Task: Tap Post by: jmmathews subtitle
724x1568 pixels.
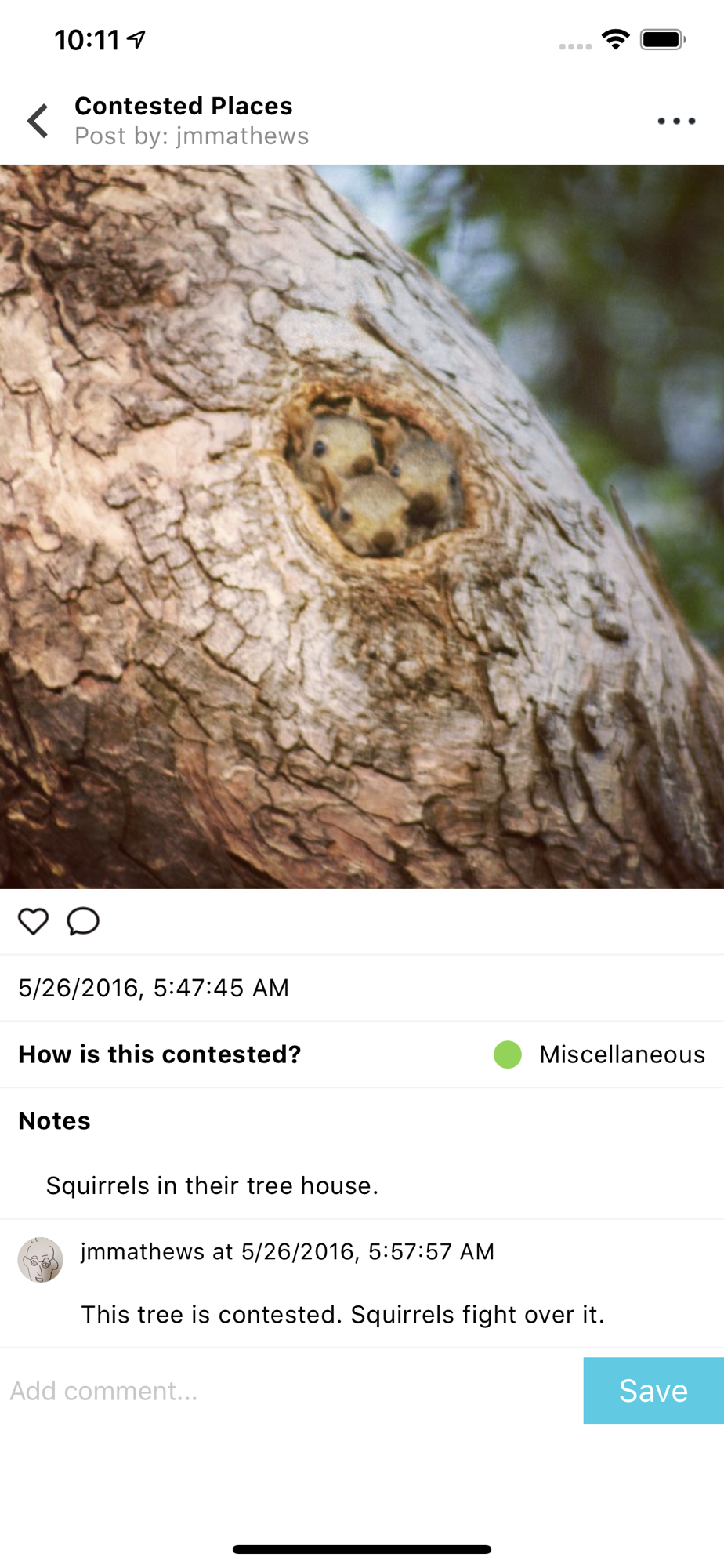Action: point(192,136)
